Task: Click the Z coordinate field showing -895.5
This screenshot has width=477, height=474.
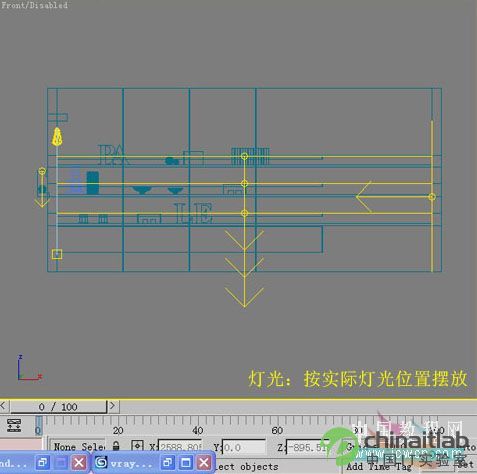Action: point(307,447)
